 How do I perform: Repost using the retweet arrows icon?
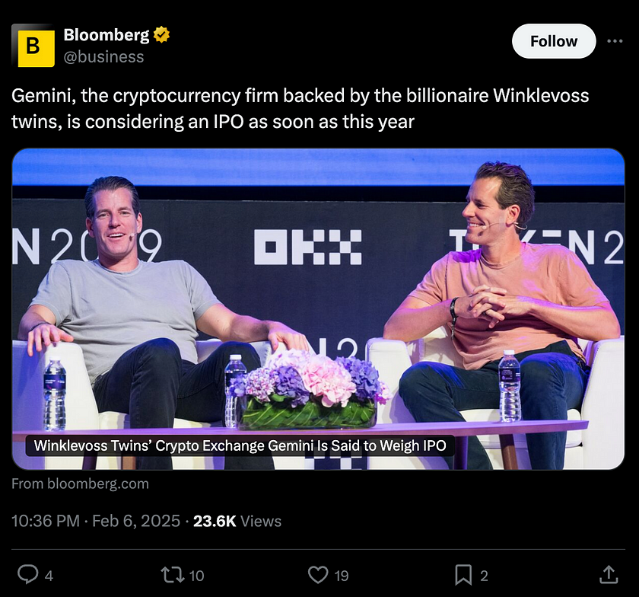click(173, 575)
